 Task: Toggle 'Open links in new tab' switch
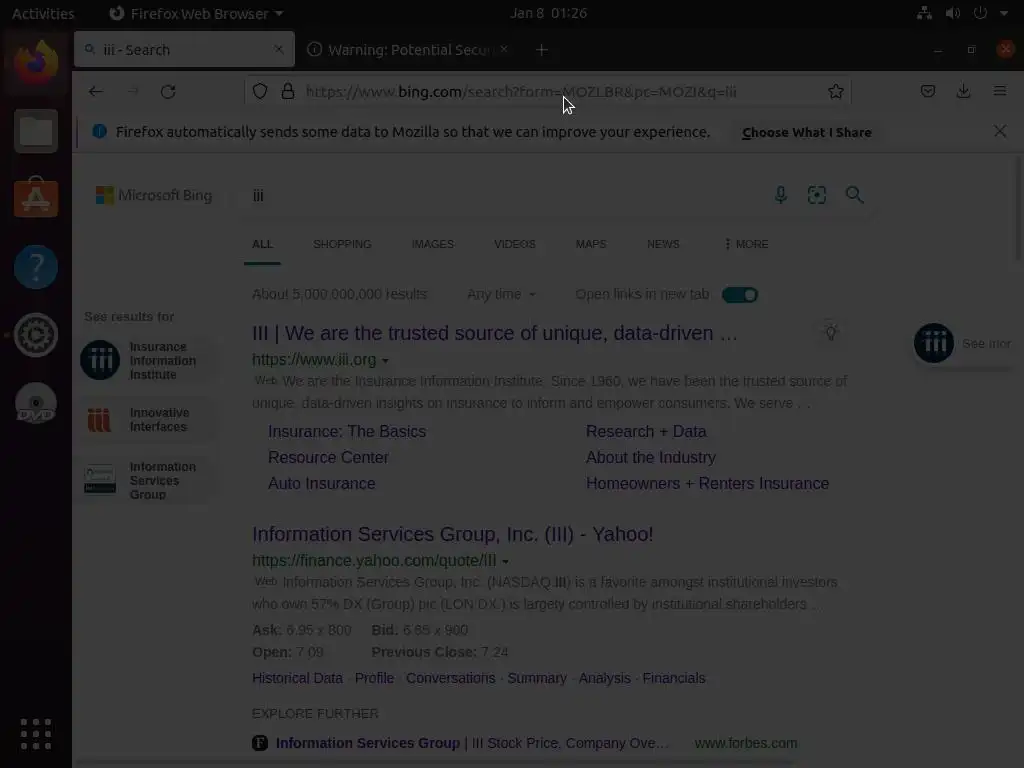[739, 295]
